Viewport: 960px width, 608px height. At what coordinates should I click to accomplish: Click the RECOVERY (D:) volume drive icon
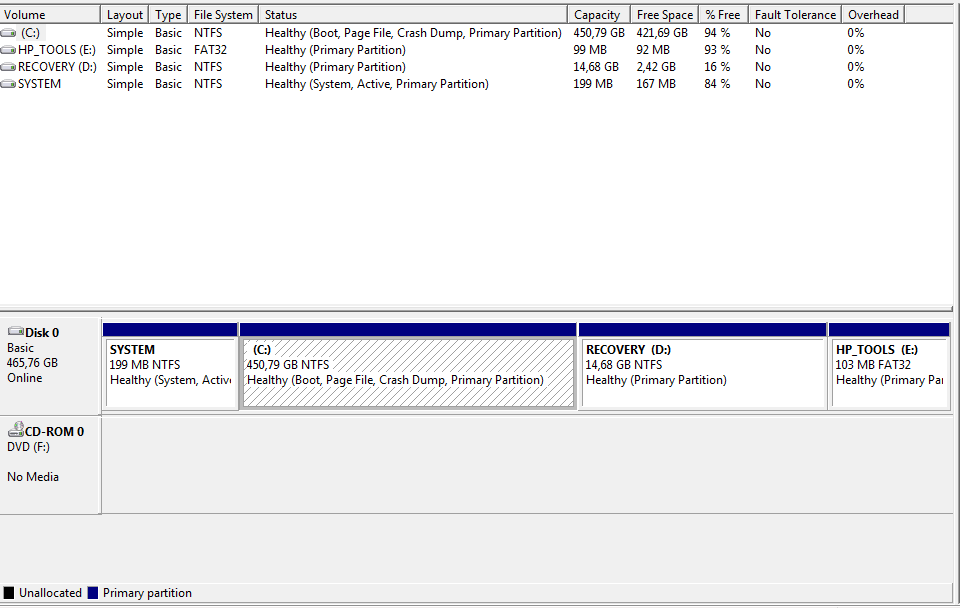click(x=8, y=67)
